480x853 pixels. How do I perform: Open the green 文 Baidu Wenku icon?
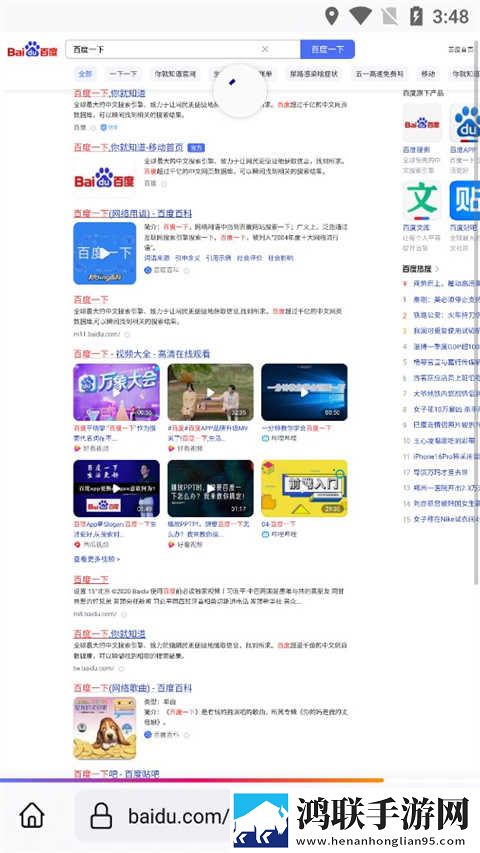(x=422, y=200)
